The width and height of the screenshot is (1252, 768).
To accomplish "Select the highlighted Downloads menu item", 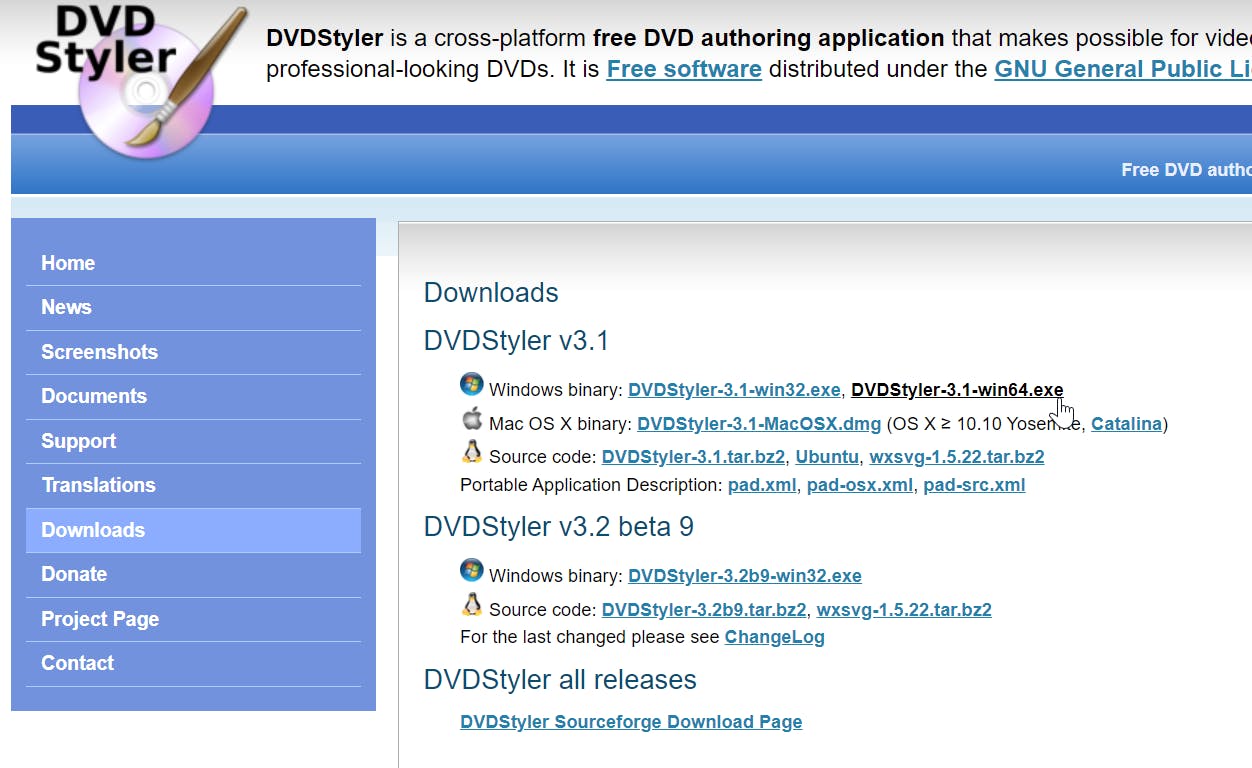I will 193,530.
